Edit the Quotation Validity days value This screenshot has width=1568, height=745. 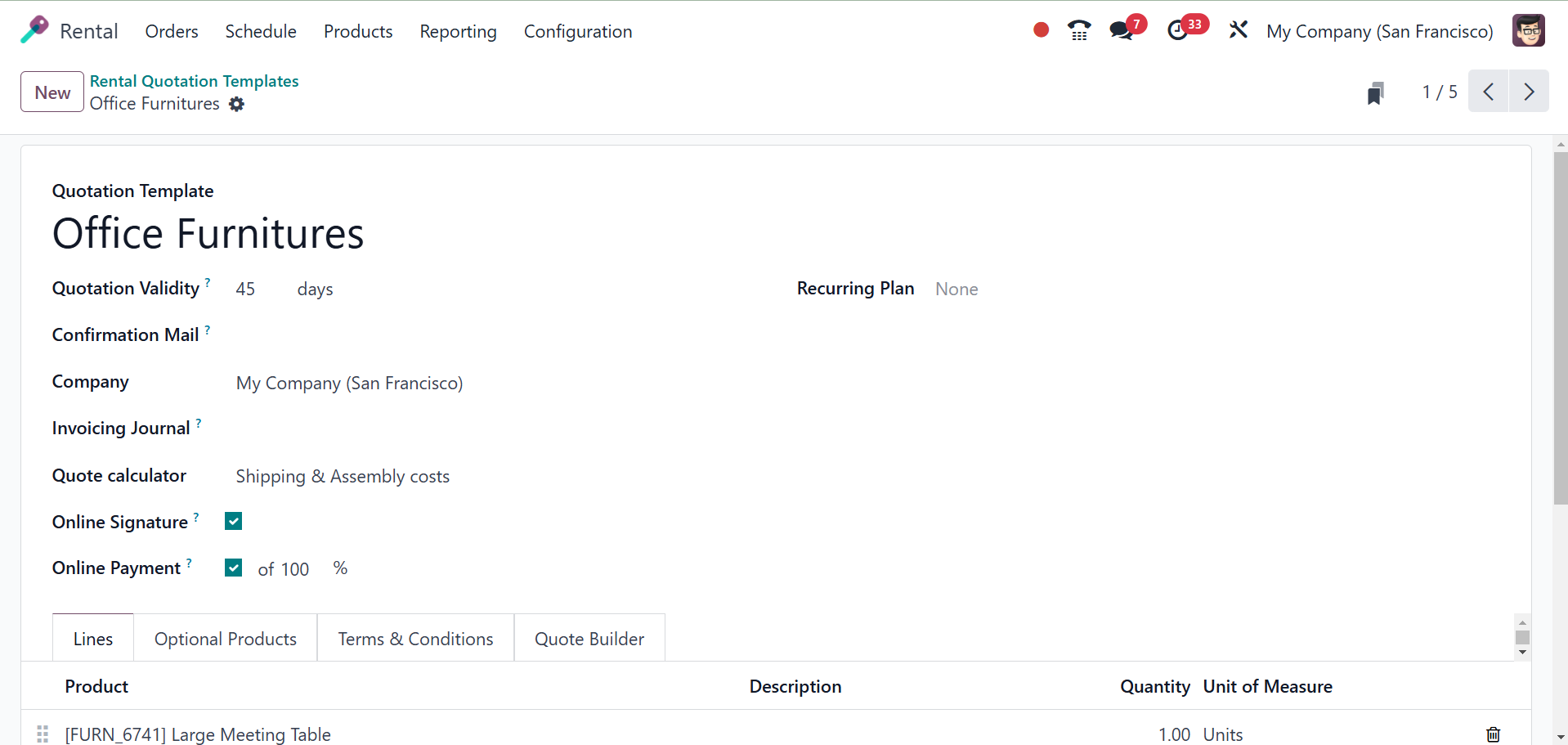tap(245, 289)
